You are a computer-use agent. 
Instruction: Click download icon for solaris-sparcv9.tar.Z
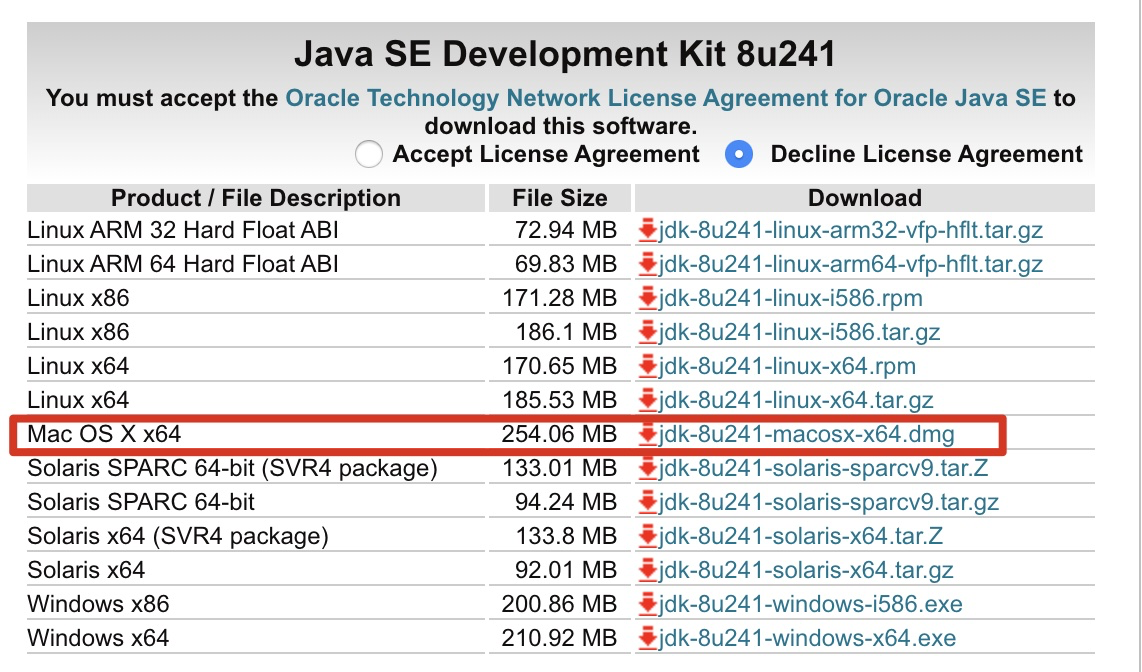(647, 468)
